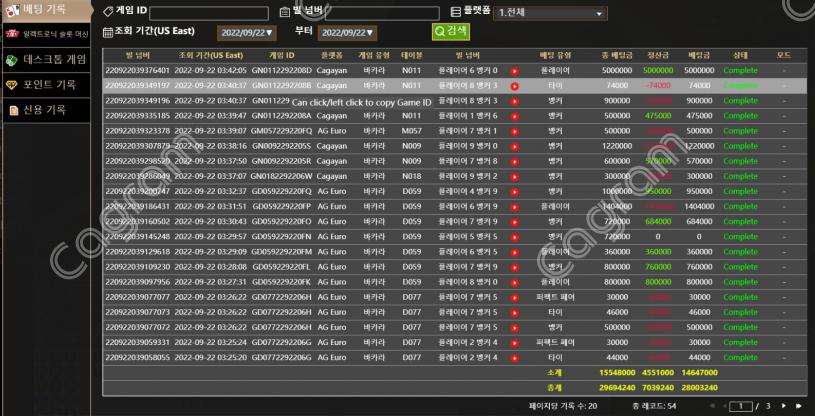This screenshot has width=815, height=416.
Task: Go to the next page arrow
Action: (784, 407)
